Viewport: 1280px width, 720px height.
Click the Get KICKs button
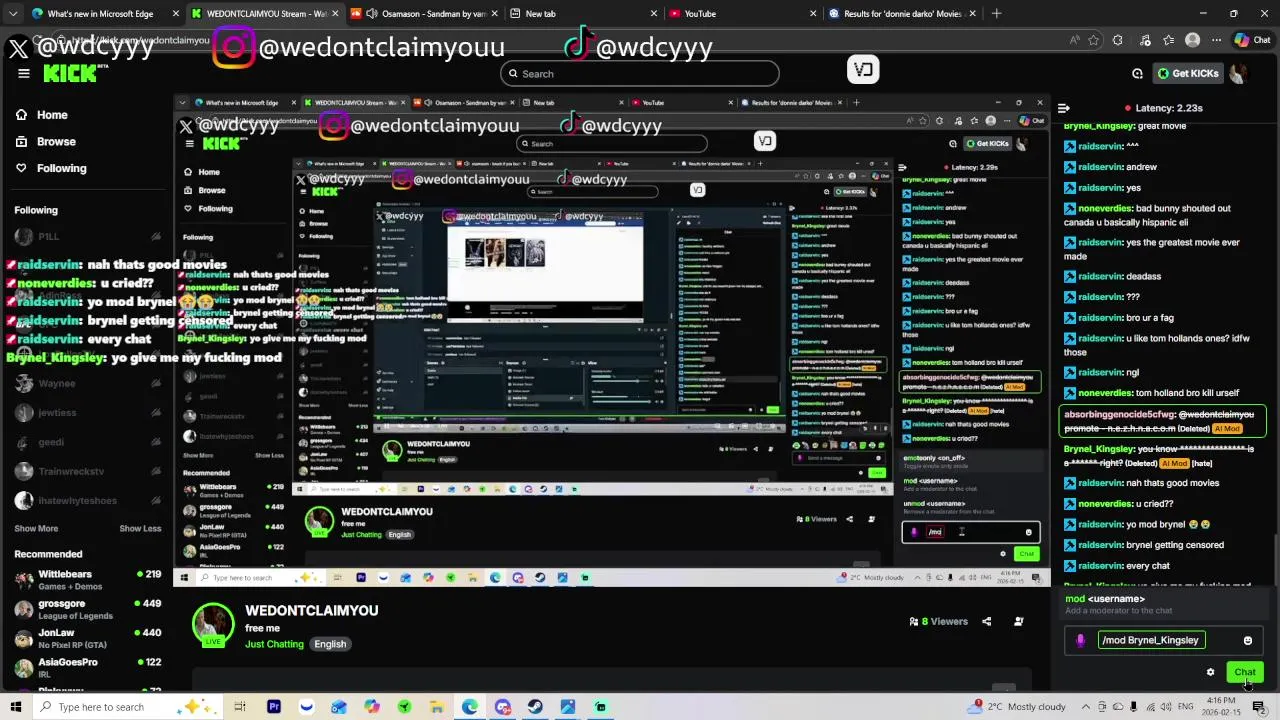(x=1188, y=73)
